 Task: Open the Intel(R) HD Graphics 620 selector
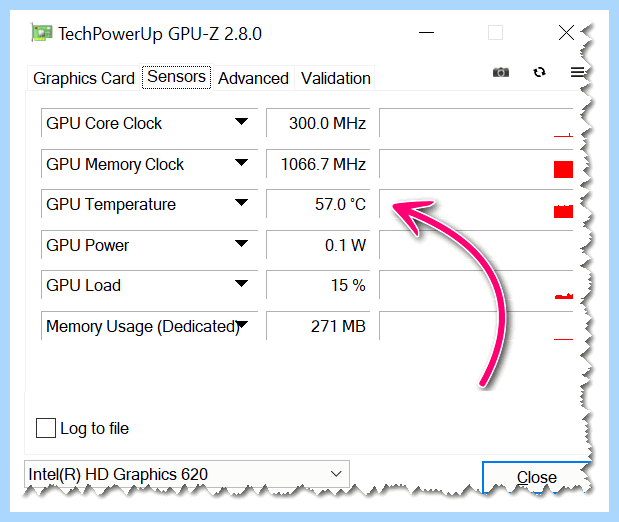(187, 474)
